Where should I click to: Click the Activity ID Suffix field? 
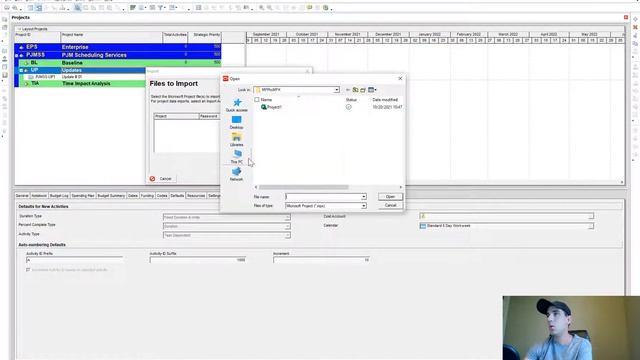(198, 260)
